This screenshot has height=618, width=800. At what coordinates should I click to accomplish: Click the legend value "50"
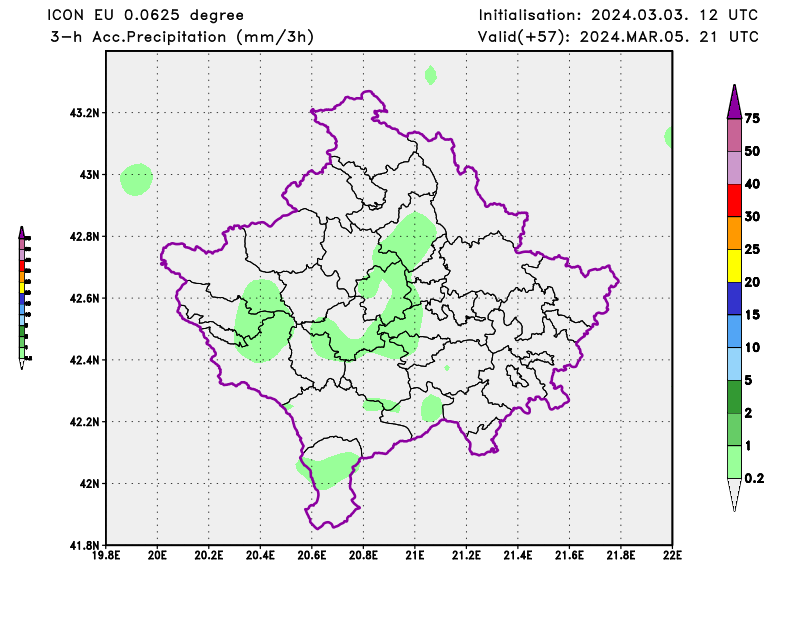tap(752, 151)
